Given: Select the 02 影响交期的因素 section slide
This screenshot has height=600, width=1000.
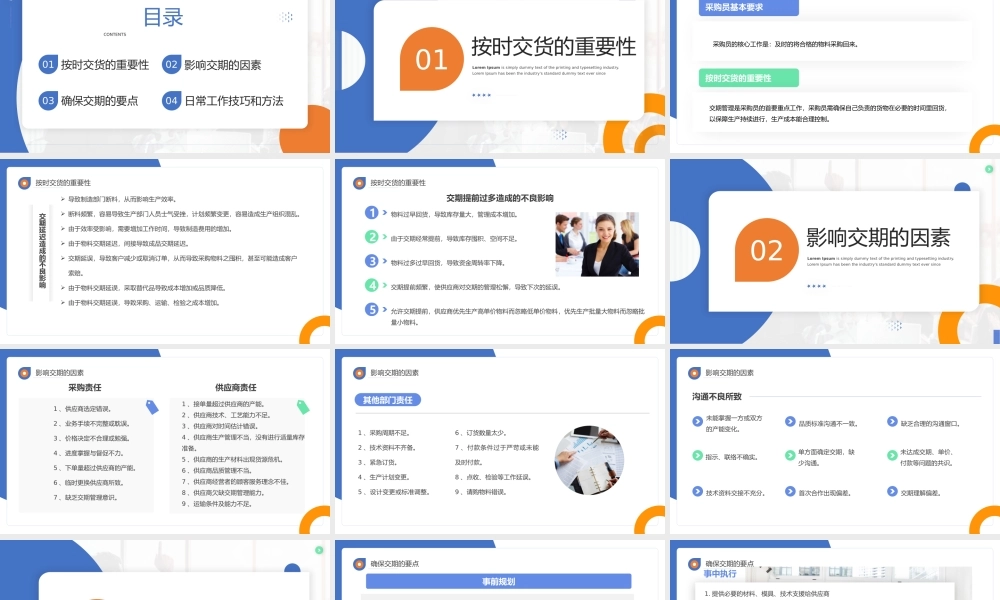Looking at the screenshot, I should pyautogui.click(x=835, y=251).
